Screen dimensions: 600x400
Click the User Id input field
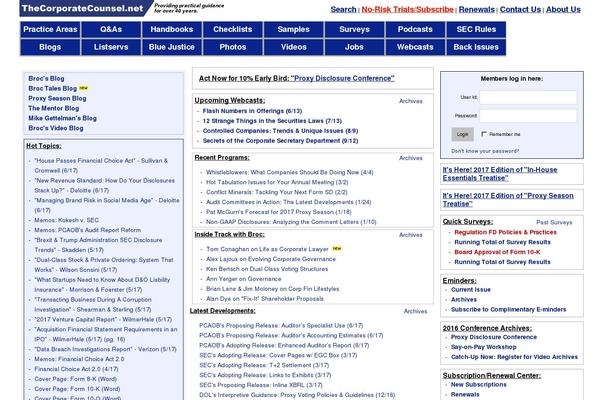tap(528, 97)
